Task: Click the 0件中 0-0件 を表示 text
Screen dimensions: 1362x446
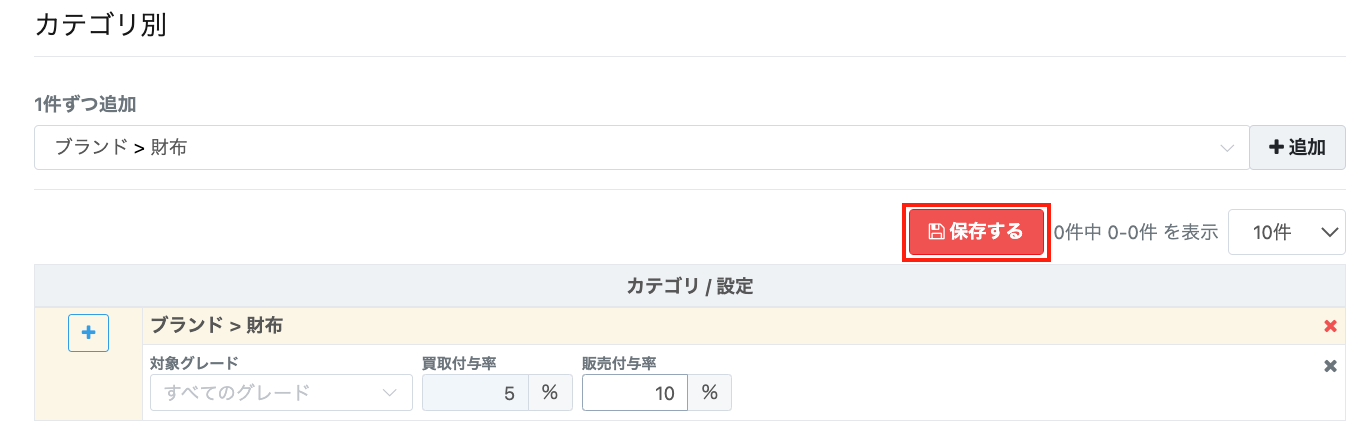Action: click(1136, 232)
